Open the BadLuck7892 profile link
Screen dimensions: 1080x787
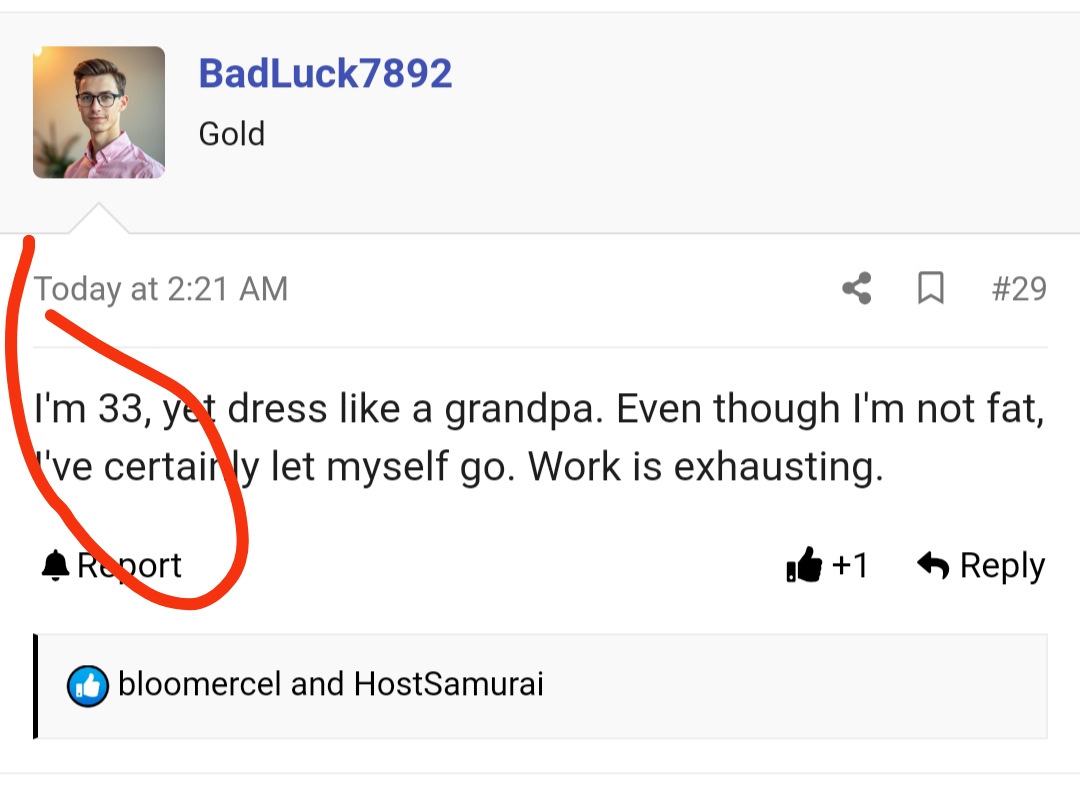click(325, 73)
